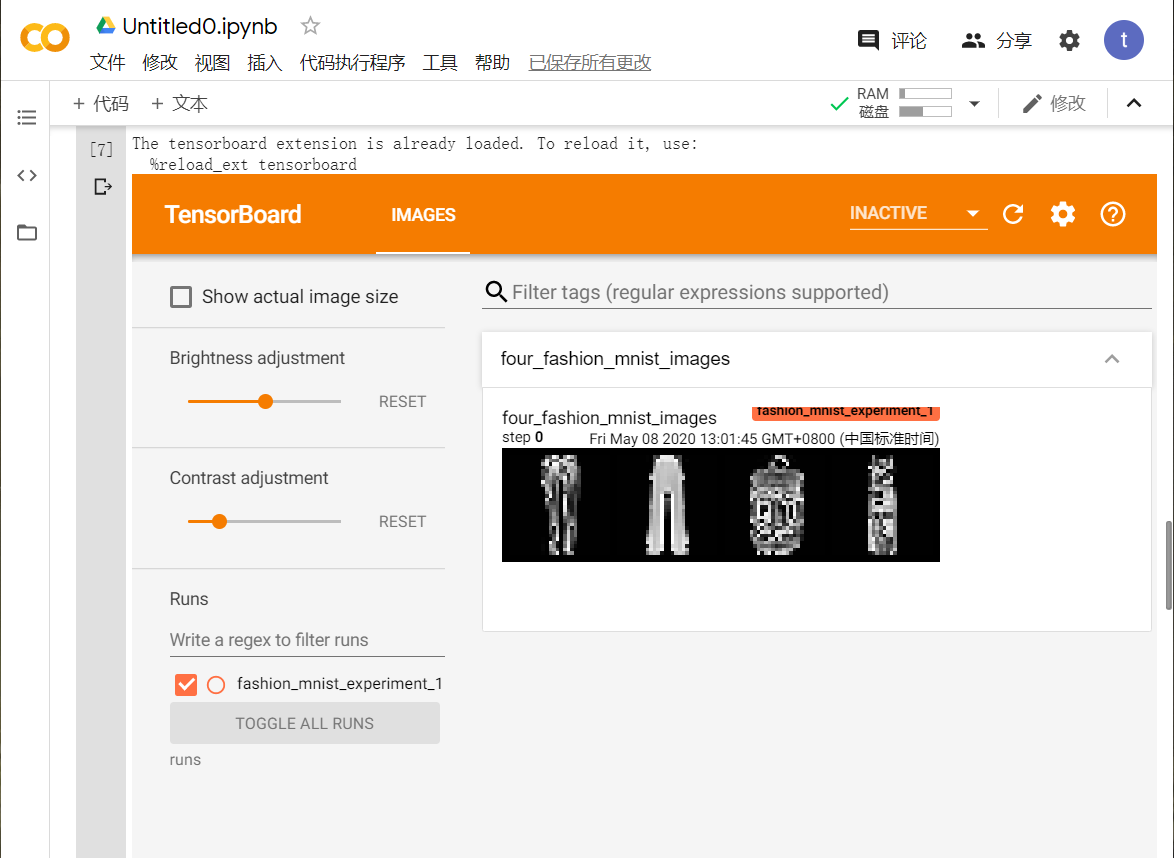Open the comments (评论) panel
Viewport: 1174px width, 858px height.
(x=892, y=40)
